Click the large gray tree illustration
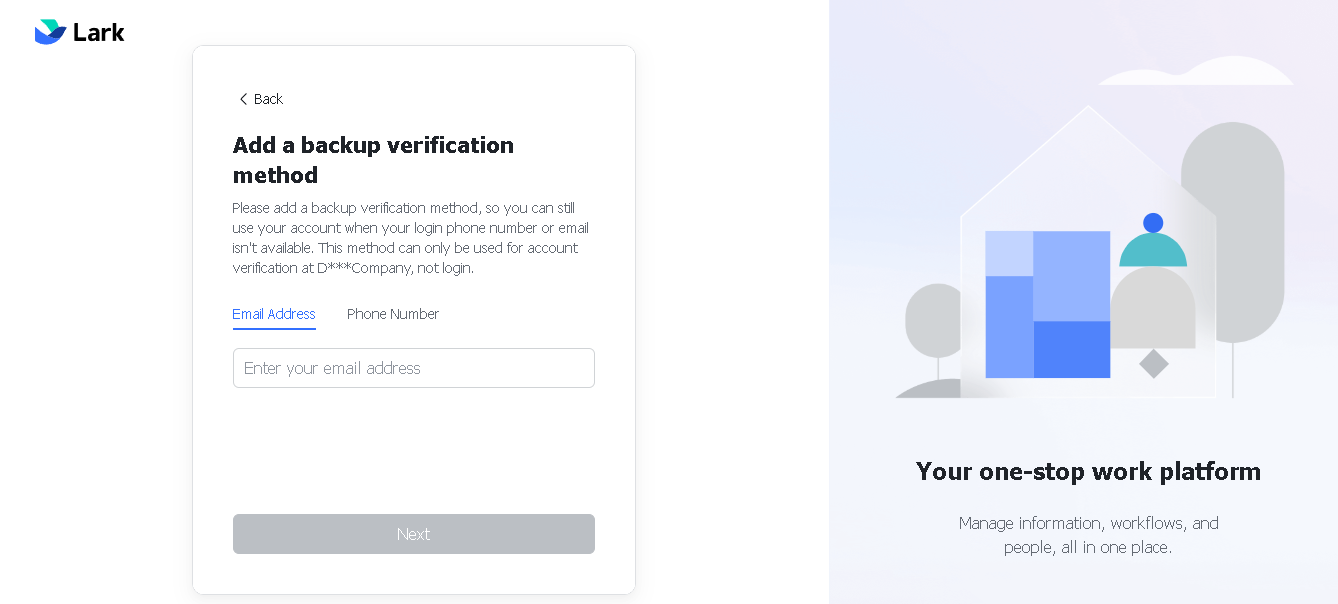 (x=1232, y=232)
